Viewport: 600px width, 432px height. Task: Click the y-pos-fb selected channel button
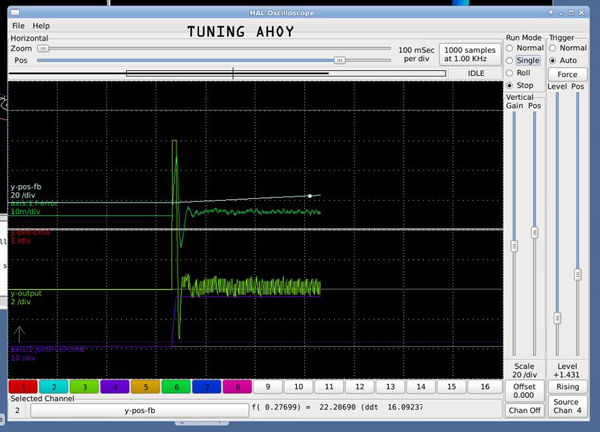139,409
